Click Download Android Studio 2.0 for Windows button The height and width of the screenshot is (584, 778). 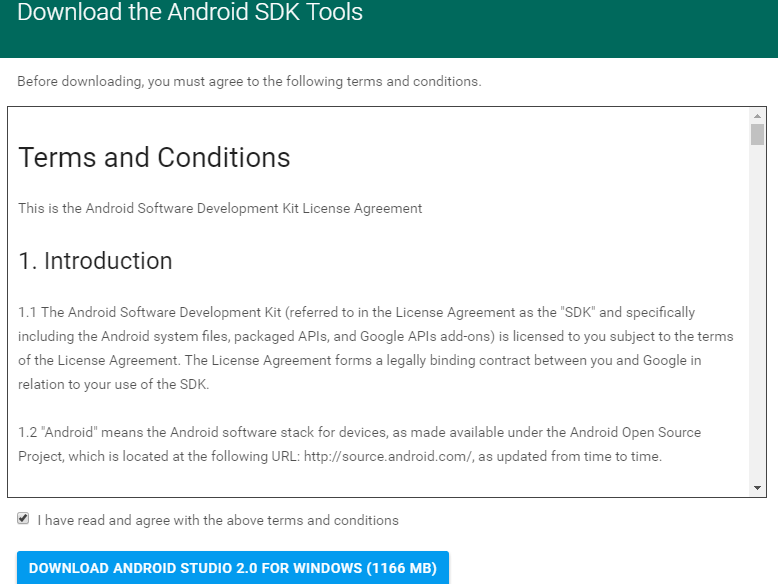(233, 568)
